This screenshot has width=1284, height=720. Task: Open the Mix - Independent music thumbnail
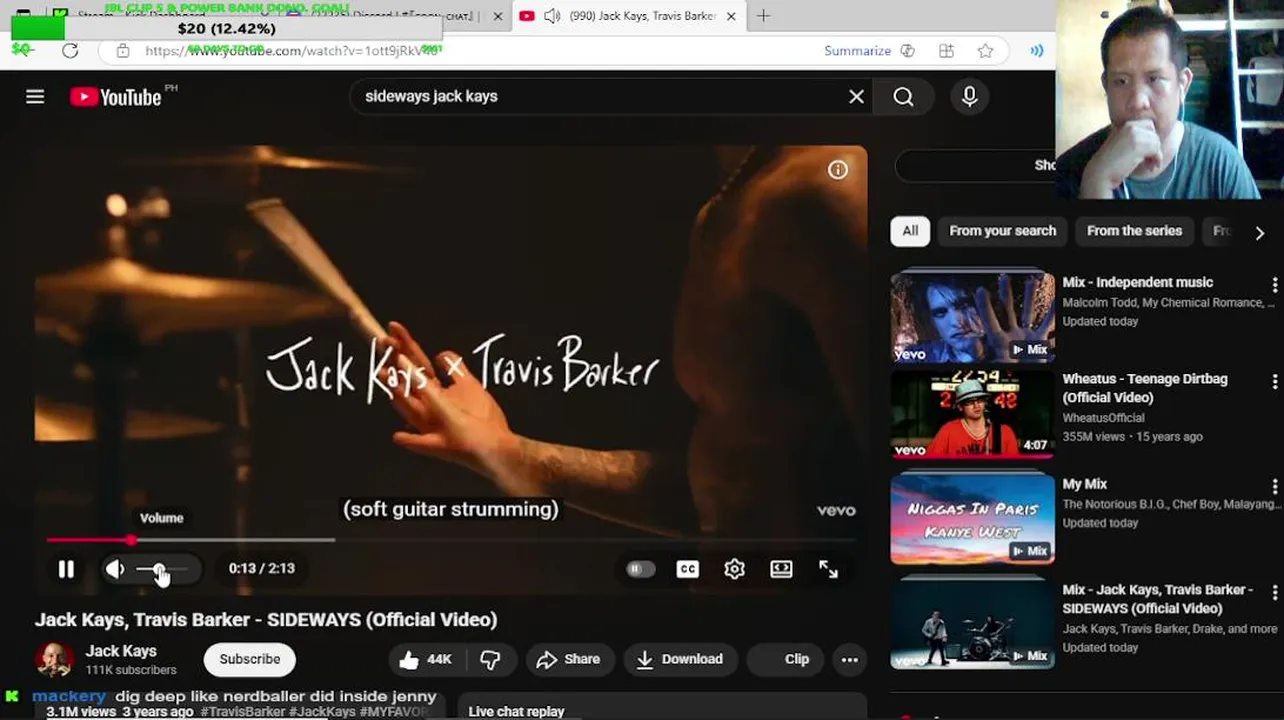(x=972, y=316)
